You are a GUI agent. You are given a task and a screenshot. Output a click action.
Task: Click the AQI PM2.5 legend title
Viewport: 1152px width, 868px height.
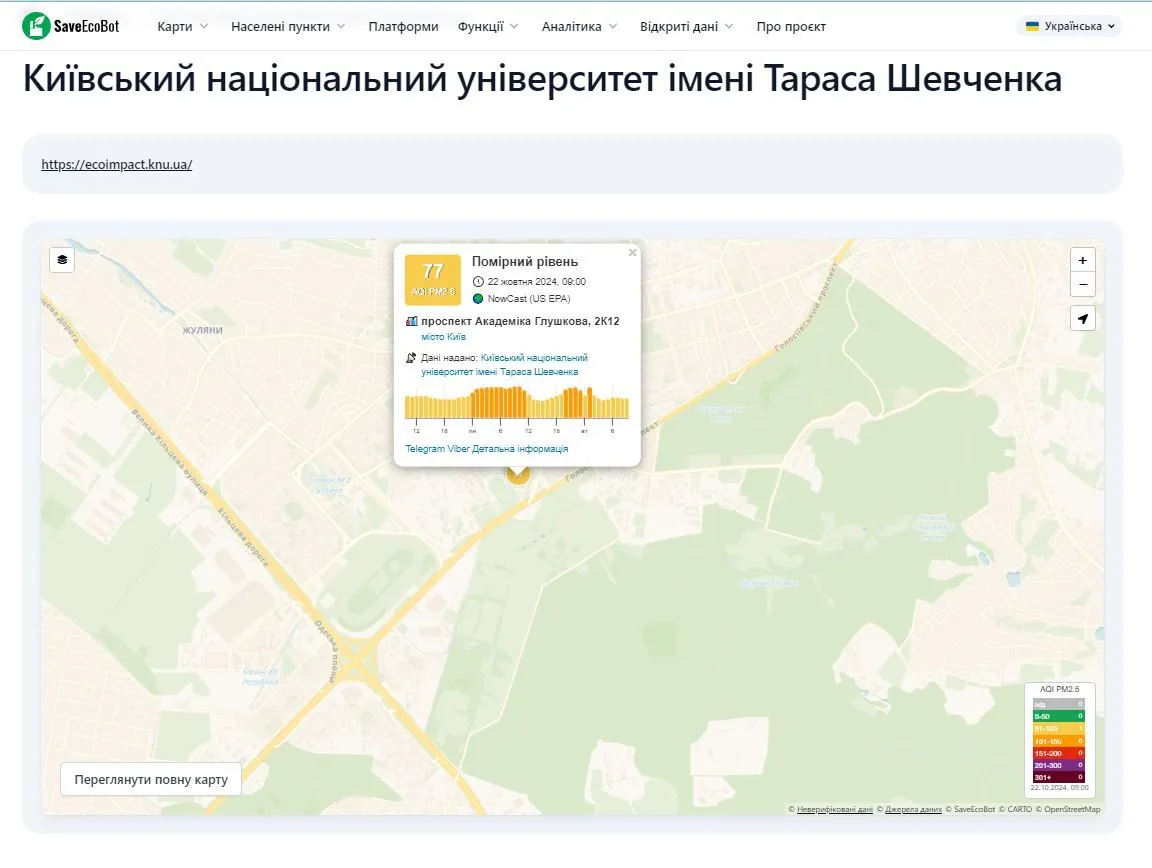[1059, 689]
